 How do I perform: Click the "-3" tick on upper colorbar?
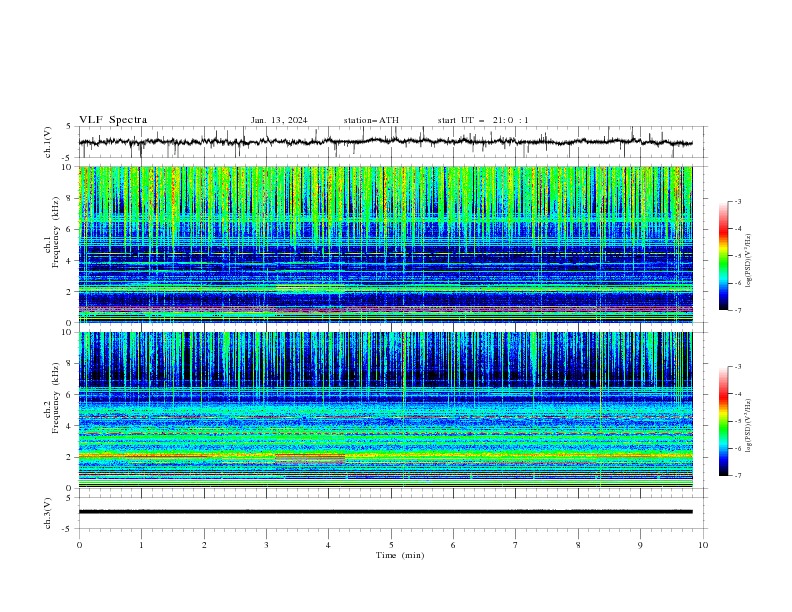pos(737,201)
